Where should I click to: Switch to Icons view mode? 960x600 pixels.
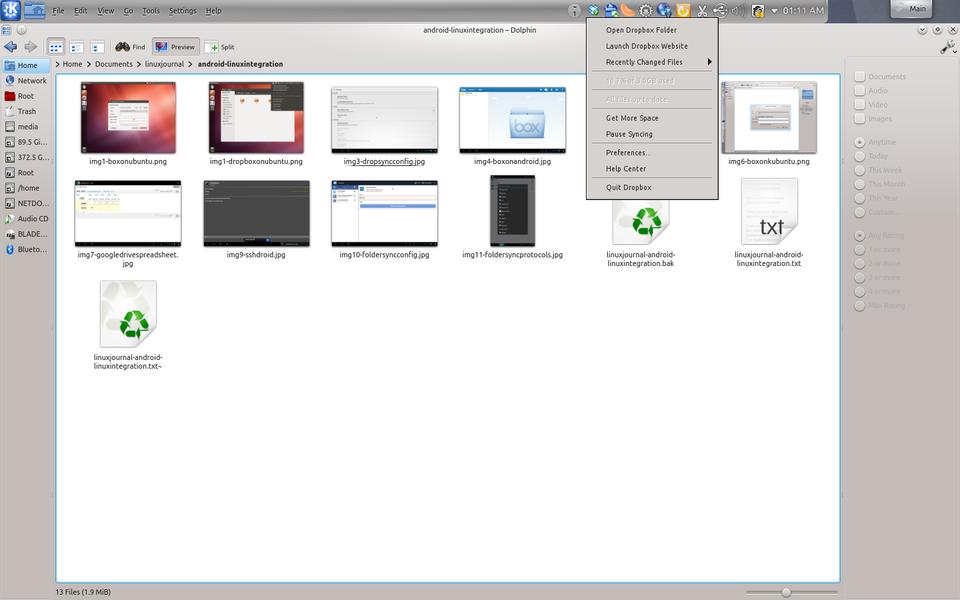point(56,47)
